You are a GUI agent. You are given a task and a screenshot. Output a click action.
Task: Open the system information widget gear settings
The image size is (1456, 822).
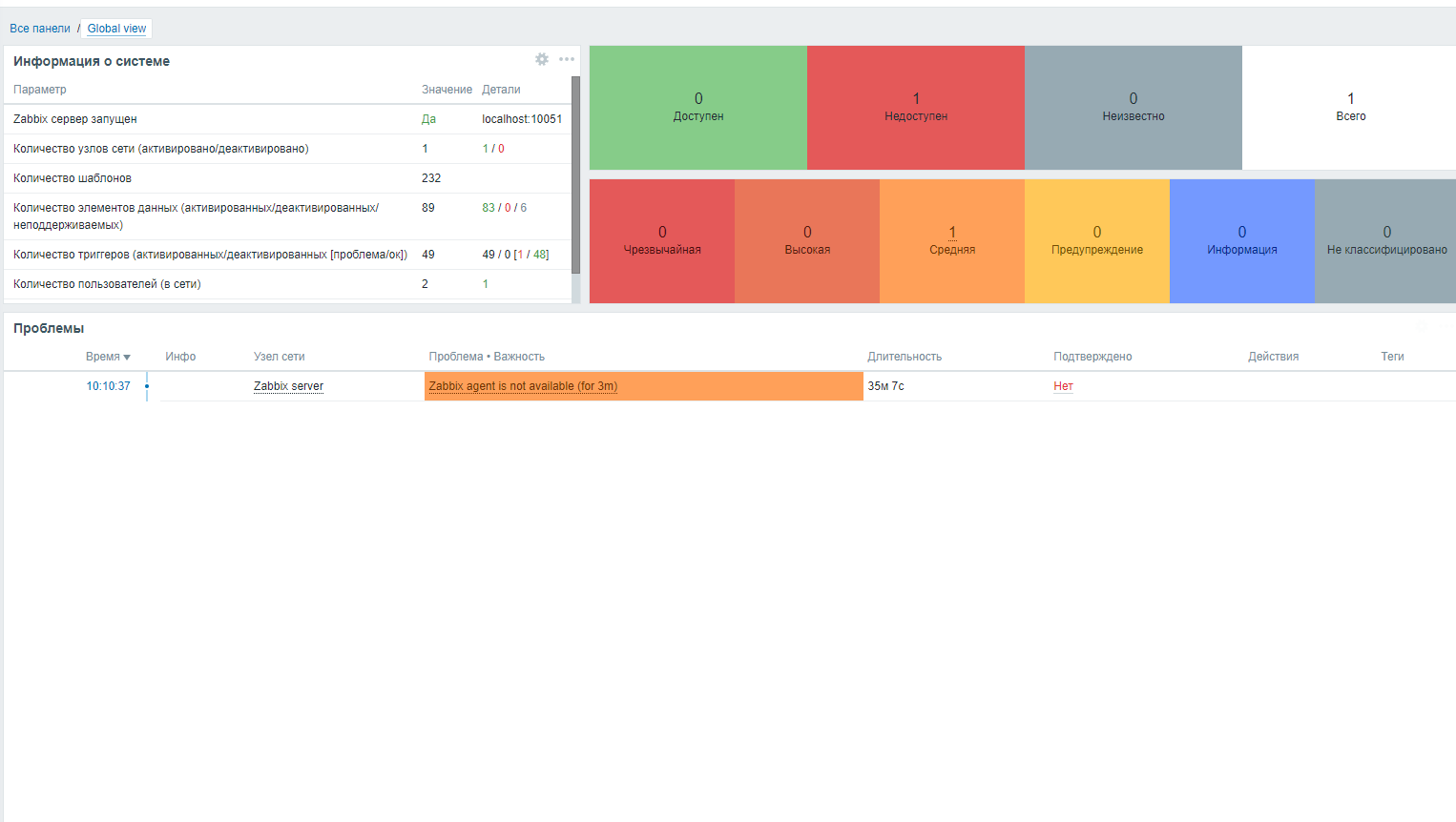click(542, 59)
